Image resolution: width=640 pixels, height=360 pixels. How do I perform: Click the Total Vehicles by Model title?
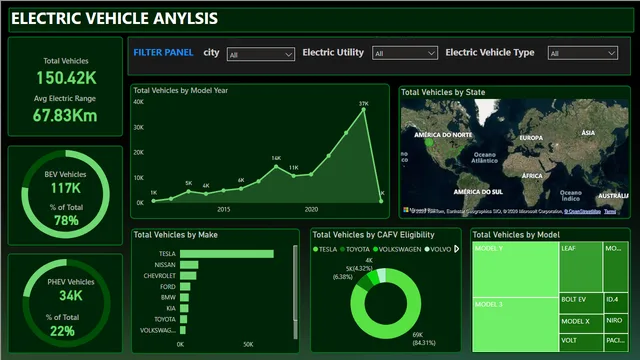coord(516,235)
